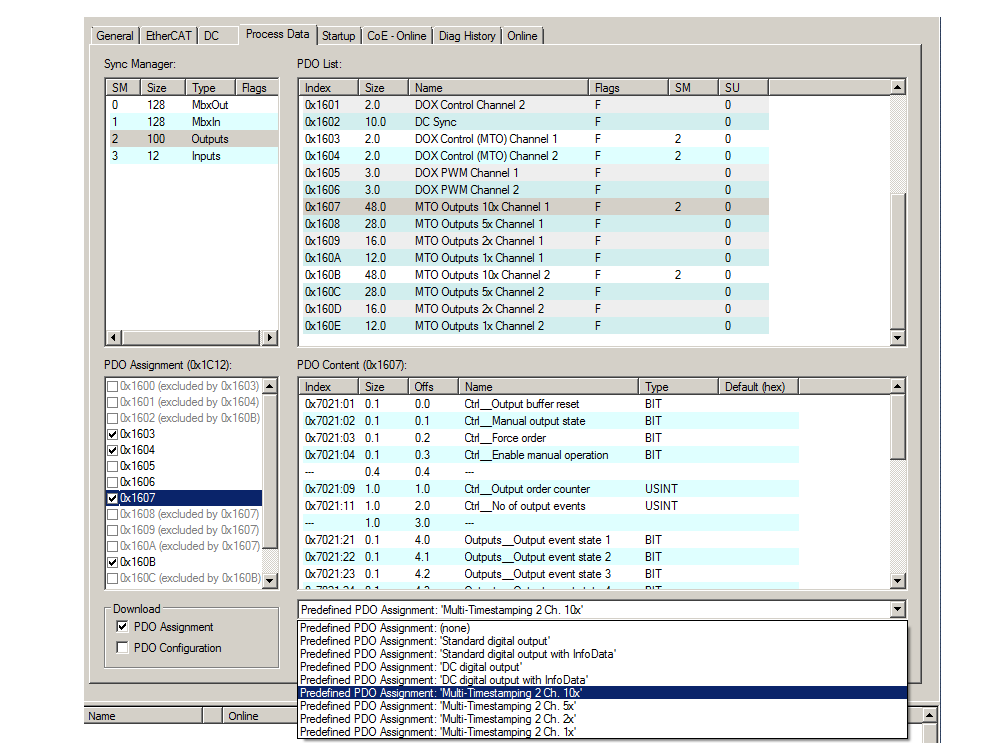Check the 0x1600 PDO assignment box
The width and height of the screenshot is (1000, 751).
(113, 386)
